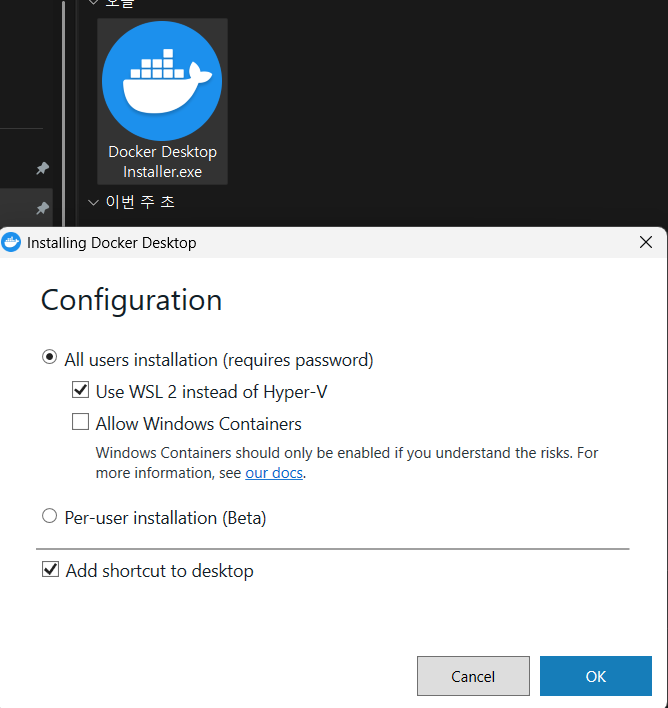Click the 이번 주 초 group header text
The height and width of the screenshot is (708, 668).
pyautogui.click(x=140, y=202)
